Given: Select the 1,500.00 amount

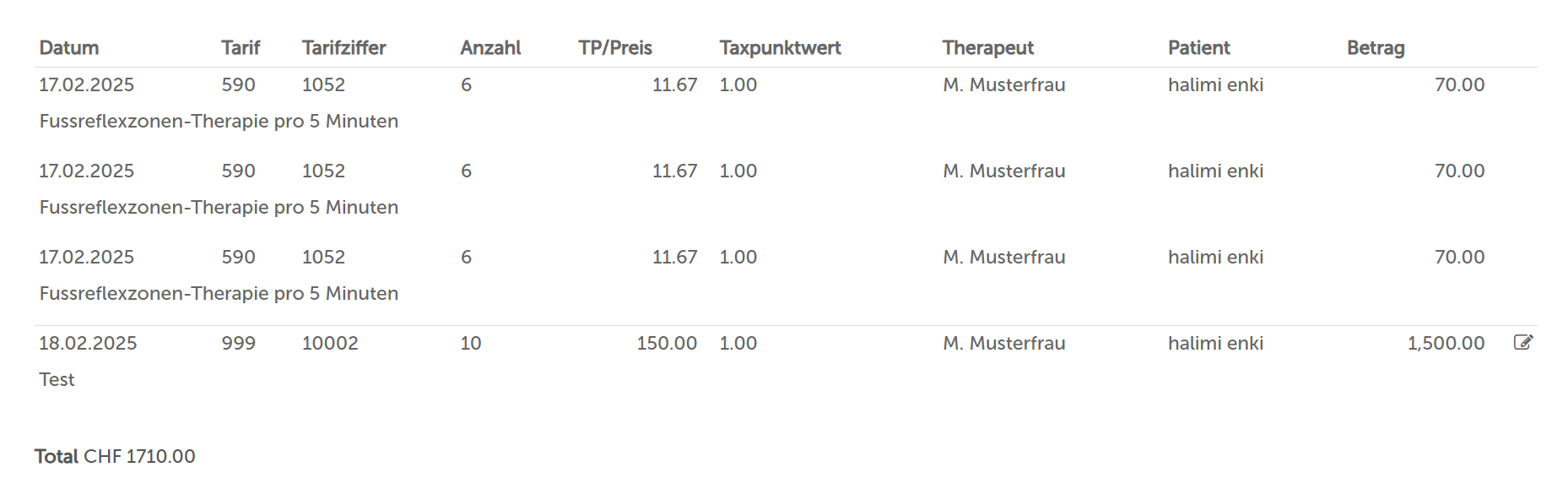Looking at the screenshot, I should [x=1446, y=343].
